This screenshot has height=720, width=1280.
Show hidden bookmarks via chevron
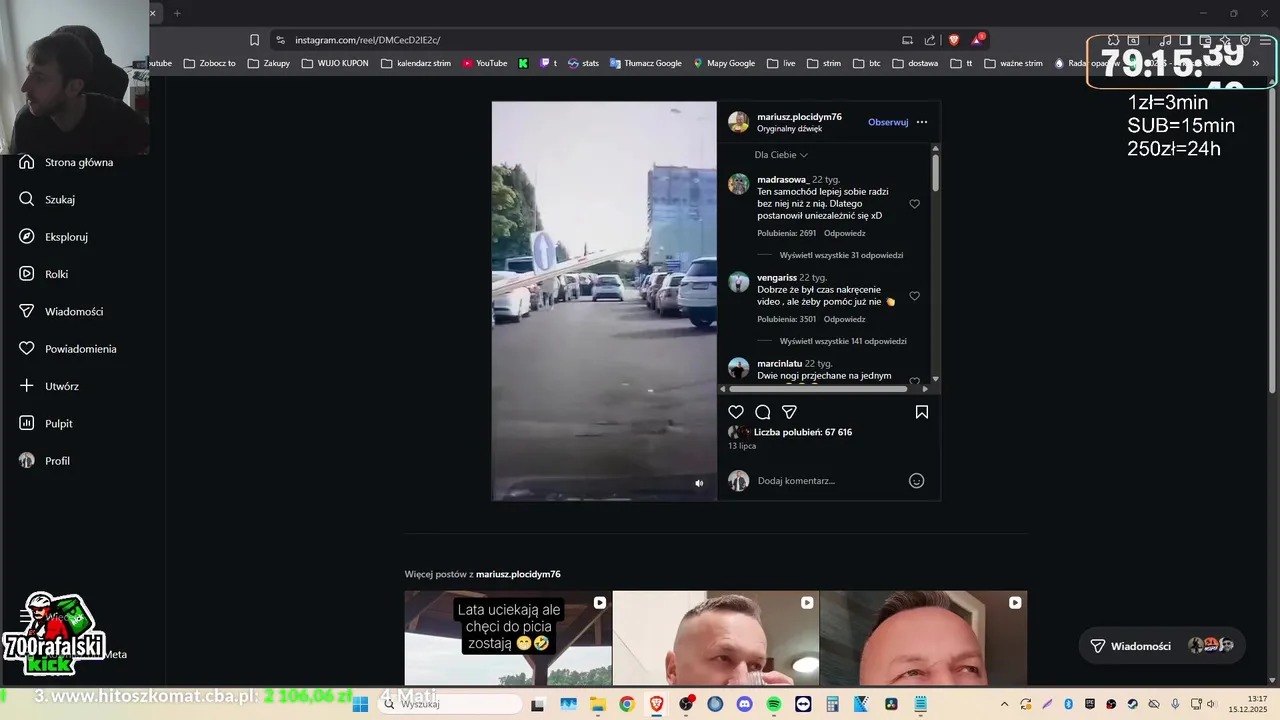[1256, 63]
